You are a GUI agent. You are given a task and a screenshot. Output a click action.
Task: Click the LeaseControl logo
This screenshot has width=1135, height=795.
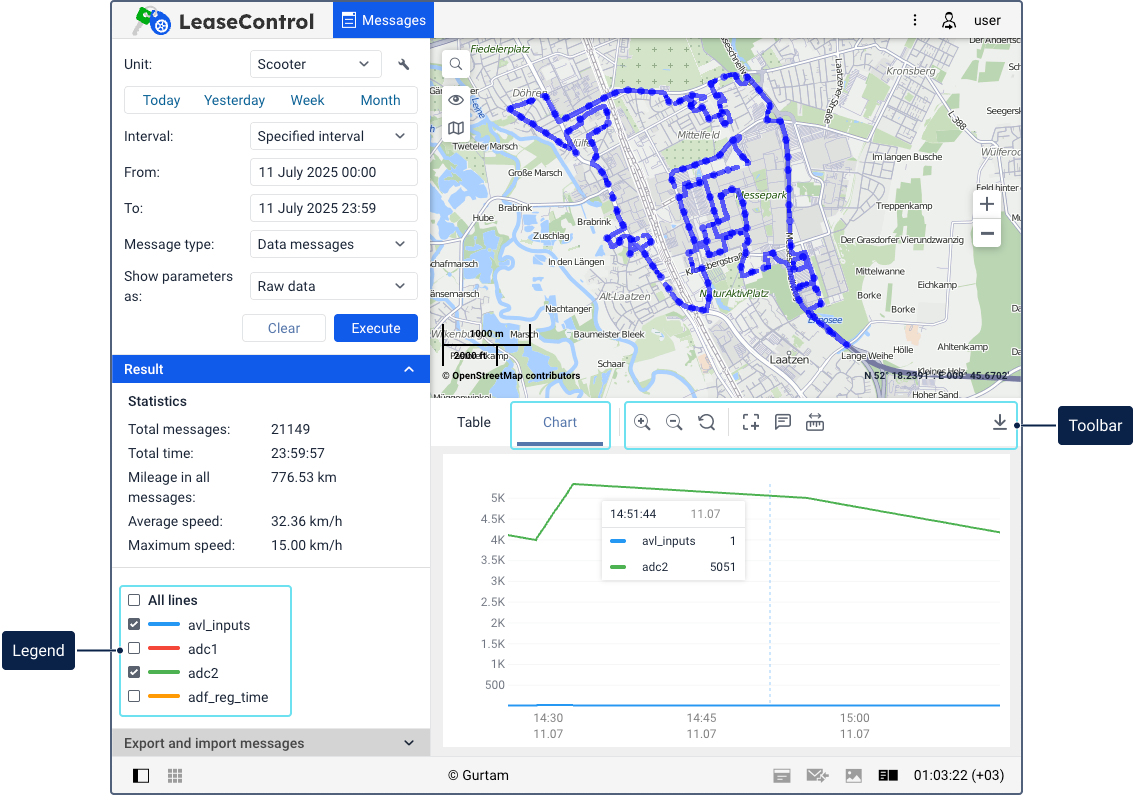tap(224, 21)
